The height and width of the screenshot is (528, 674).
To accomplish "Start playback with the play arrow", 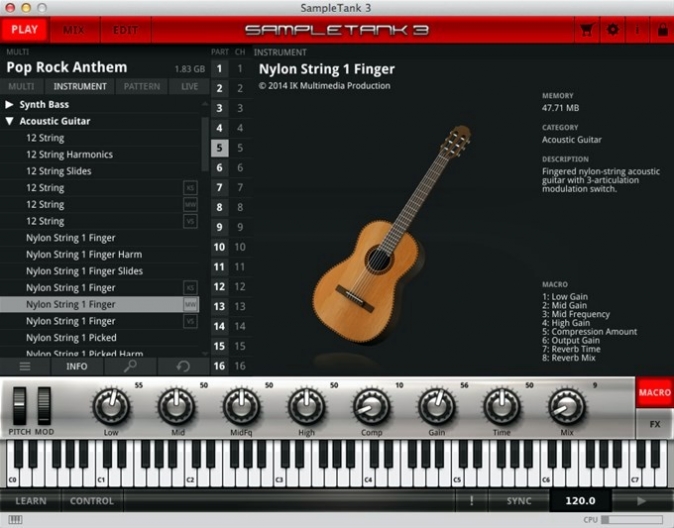I will point(641,501).
